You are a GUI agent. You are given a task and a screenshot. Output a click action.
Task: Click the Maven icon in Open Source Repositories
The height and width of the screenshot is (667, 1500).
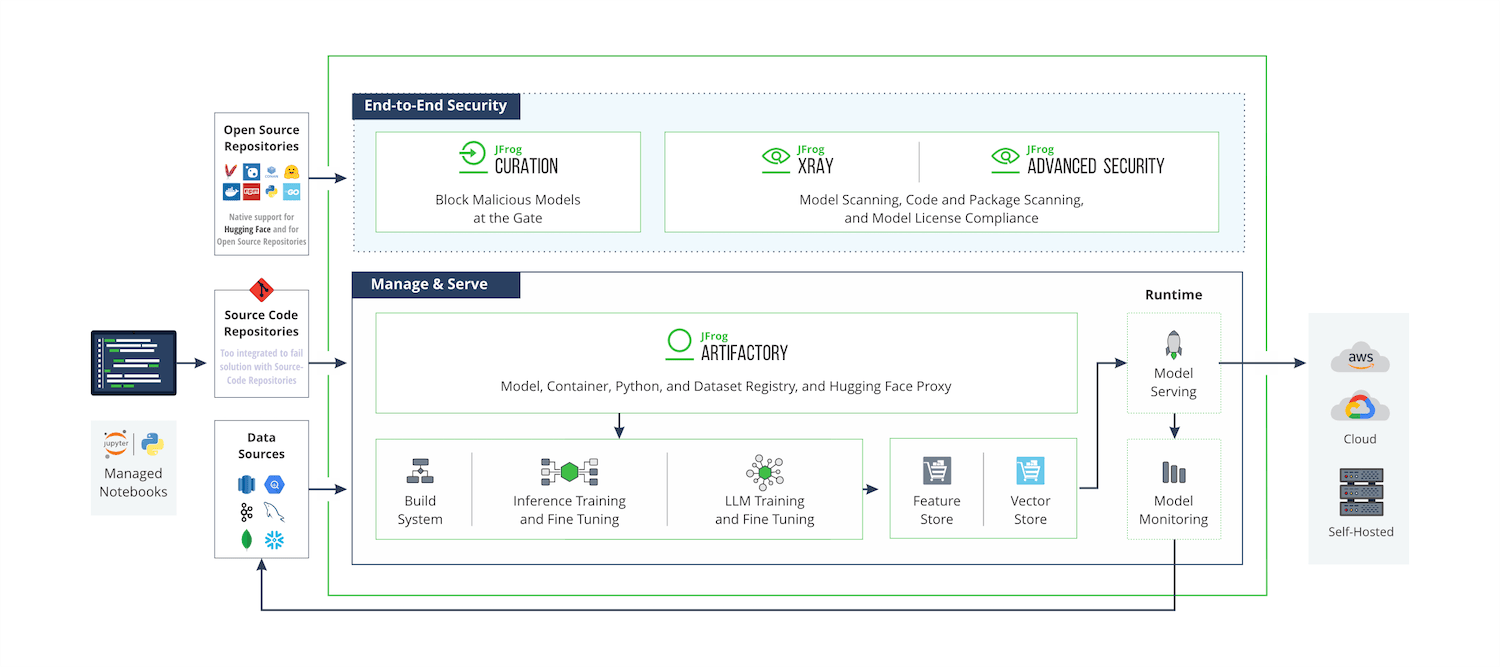point(232,171)
